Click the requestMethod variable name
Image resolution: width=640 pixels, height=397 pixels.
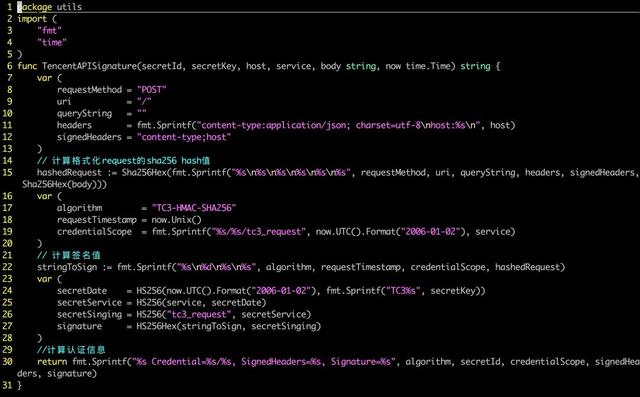click(89, 90)
